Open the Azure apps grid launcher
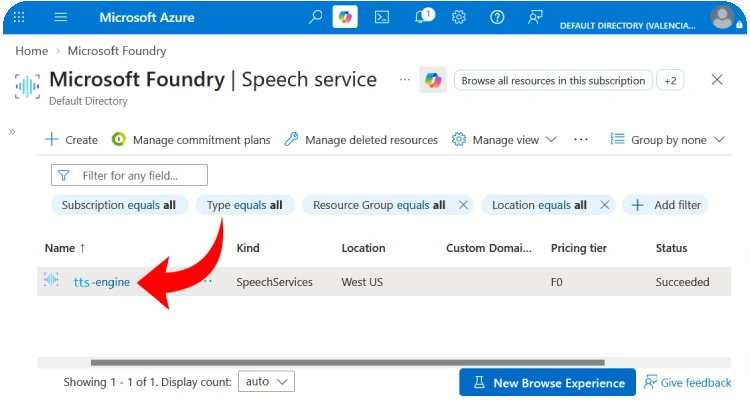Image resolution: width=750 pixels, height=402 pixels. [19, 17]
